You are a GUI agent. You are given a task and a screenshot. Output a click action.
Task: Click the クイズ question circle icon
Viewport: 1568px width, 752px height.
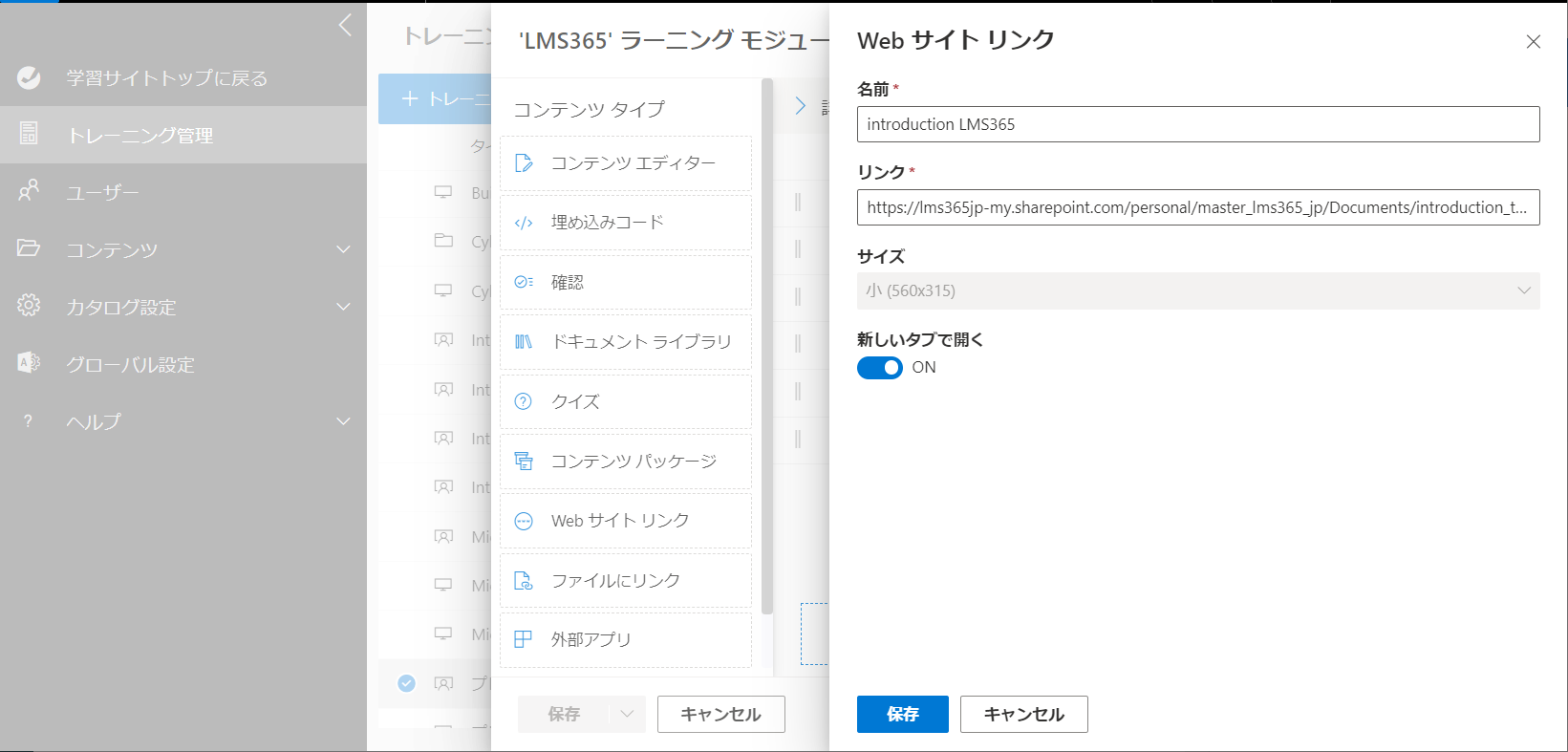tap(524, 401)
